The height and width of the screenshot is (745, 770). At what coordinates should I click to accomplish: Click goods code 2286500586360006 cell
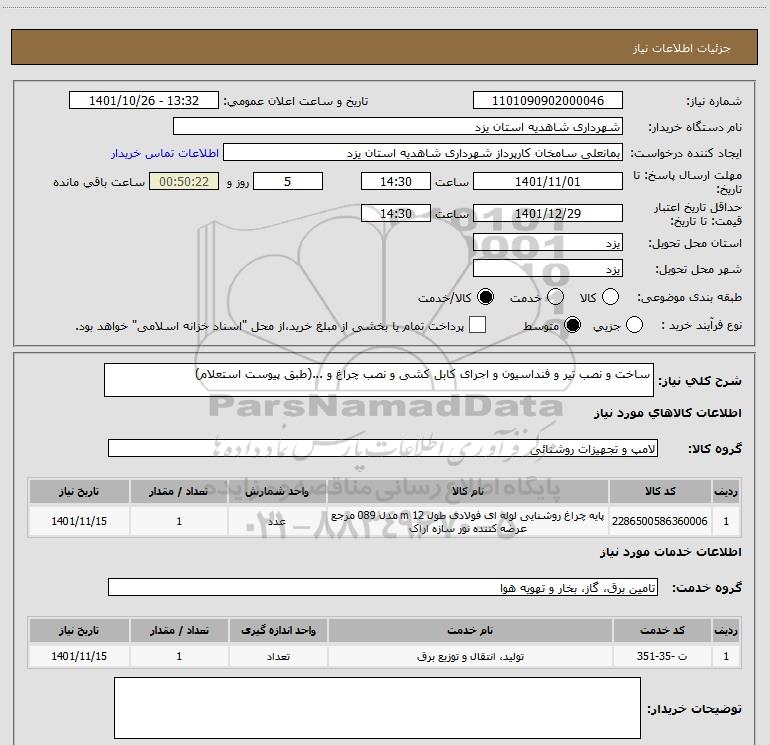pyautogui.click(x=660, y=521)
